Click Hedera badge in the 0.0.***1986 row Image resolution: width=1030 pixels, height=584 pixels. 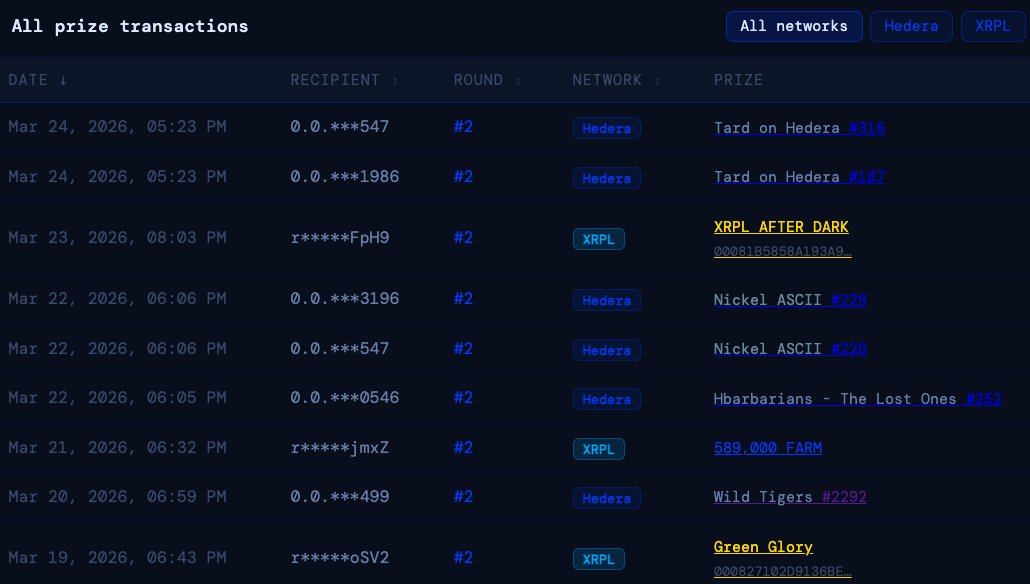(606, 178)
